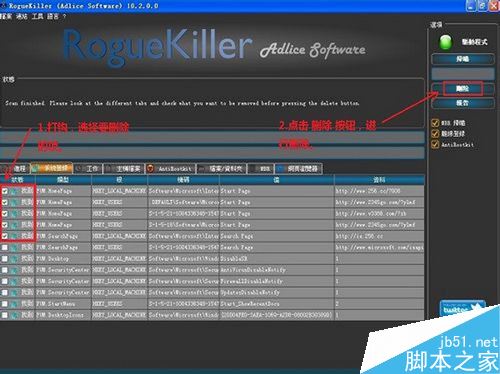Image resolution: width=500 pixels, height=374 pixels.
Task: Sort by the 类型 type column header
Action: pyautogui.click(x=63, y=180)
